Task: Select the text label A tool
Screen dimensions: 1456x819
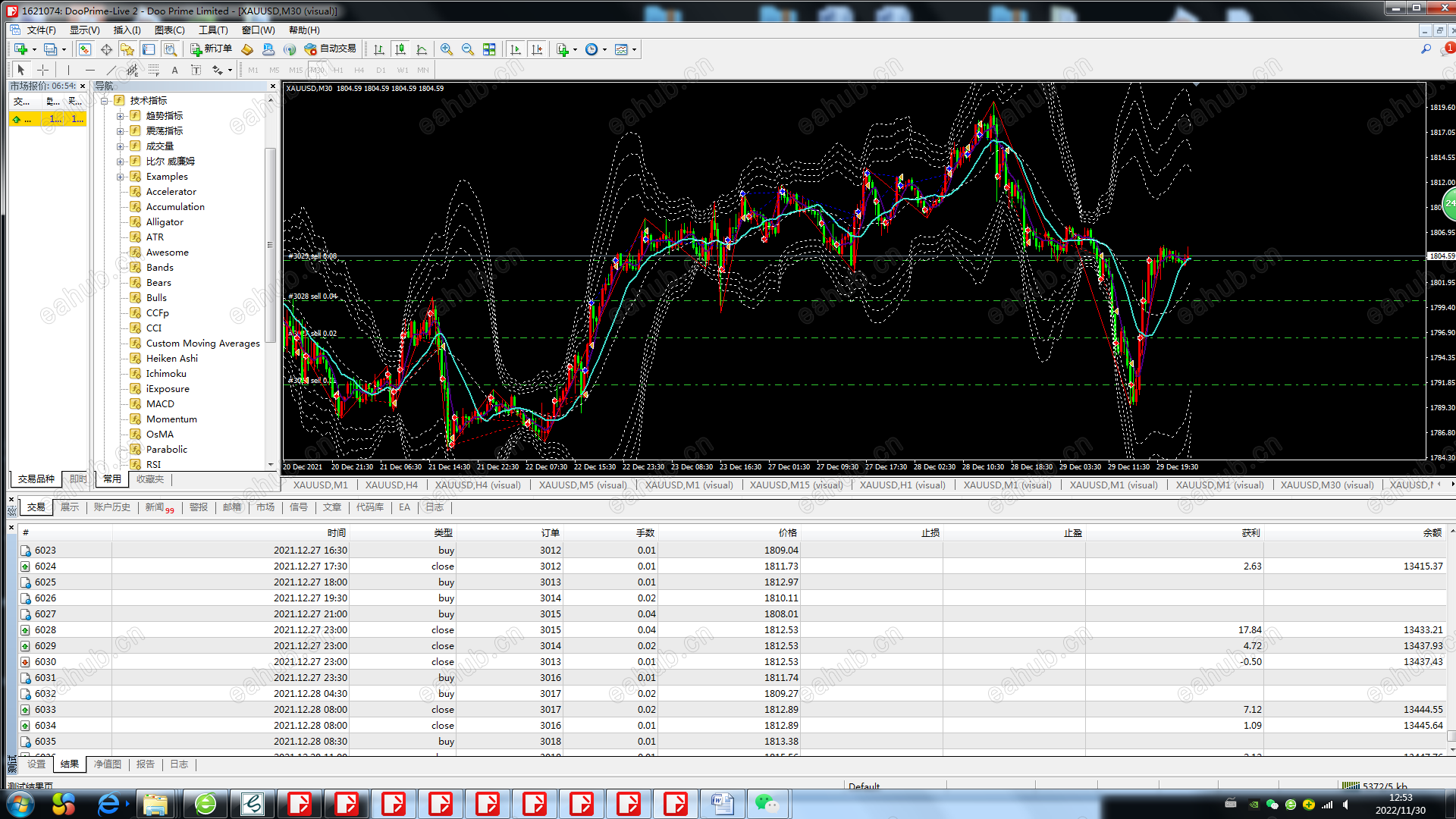Action: (x=174, y=70)
